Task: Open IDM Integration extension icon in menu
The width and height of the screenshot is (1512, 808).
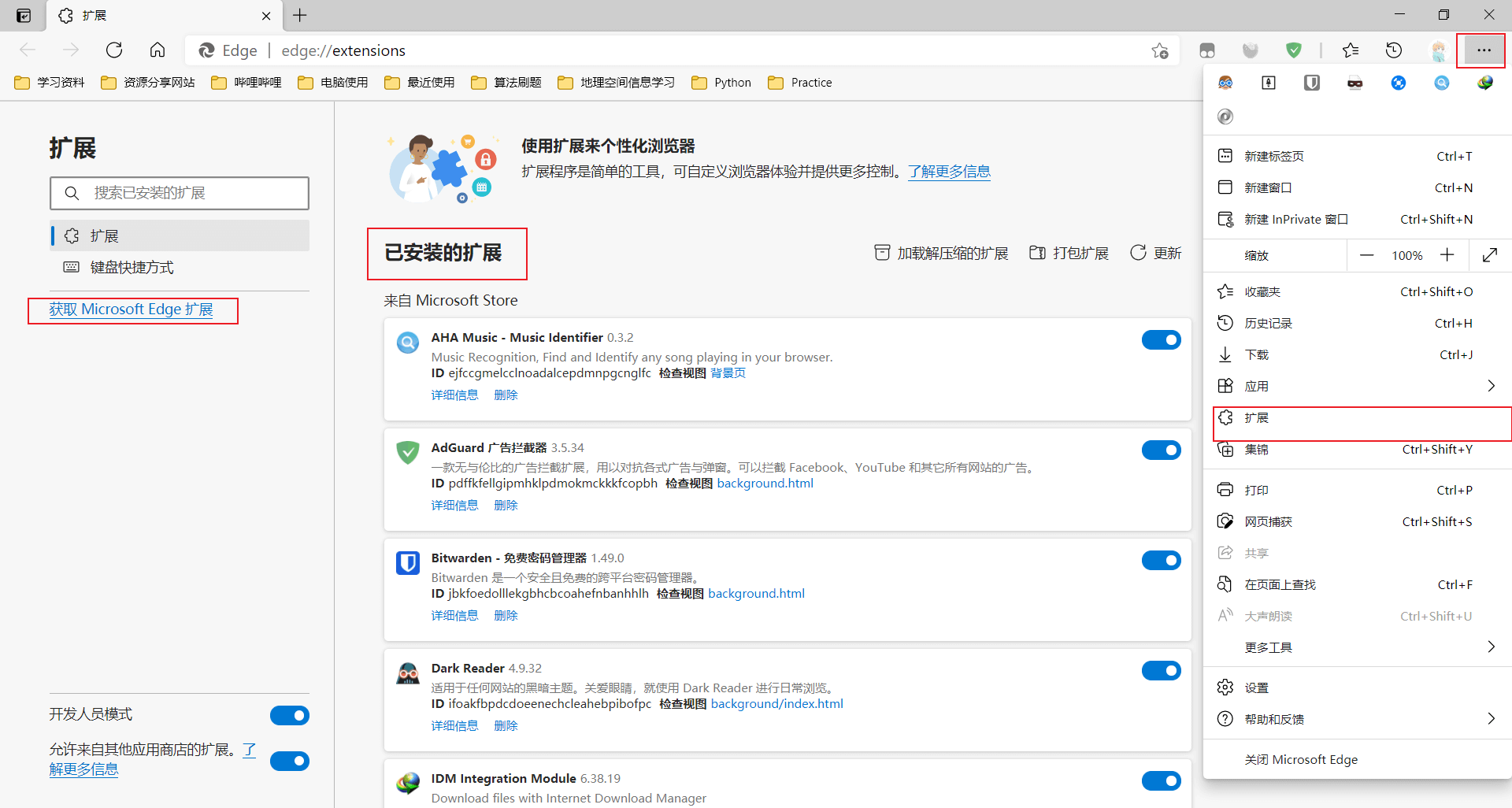Action: (x=1484, y=83)
